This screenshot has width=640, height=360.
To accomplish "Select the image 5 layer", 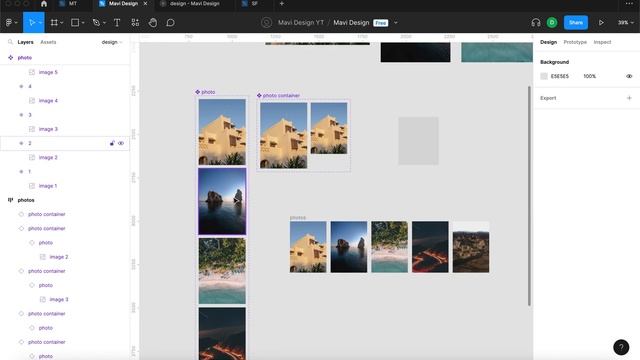I will tap(48, 72).
